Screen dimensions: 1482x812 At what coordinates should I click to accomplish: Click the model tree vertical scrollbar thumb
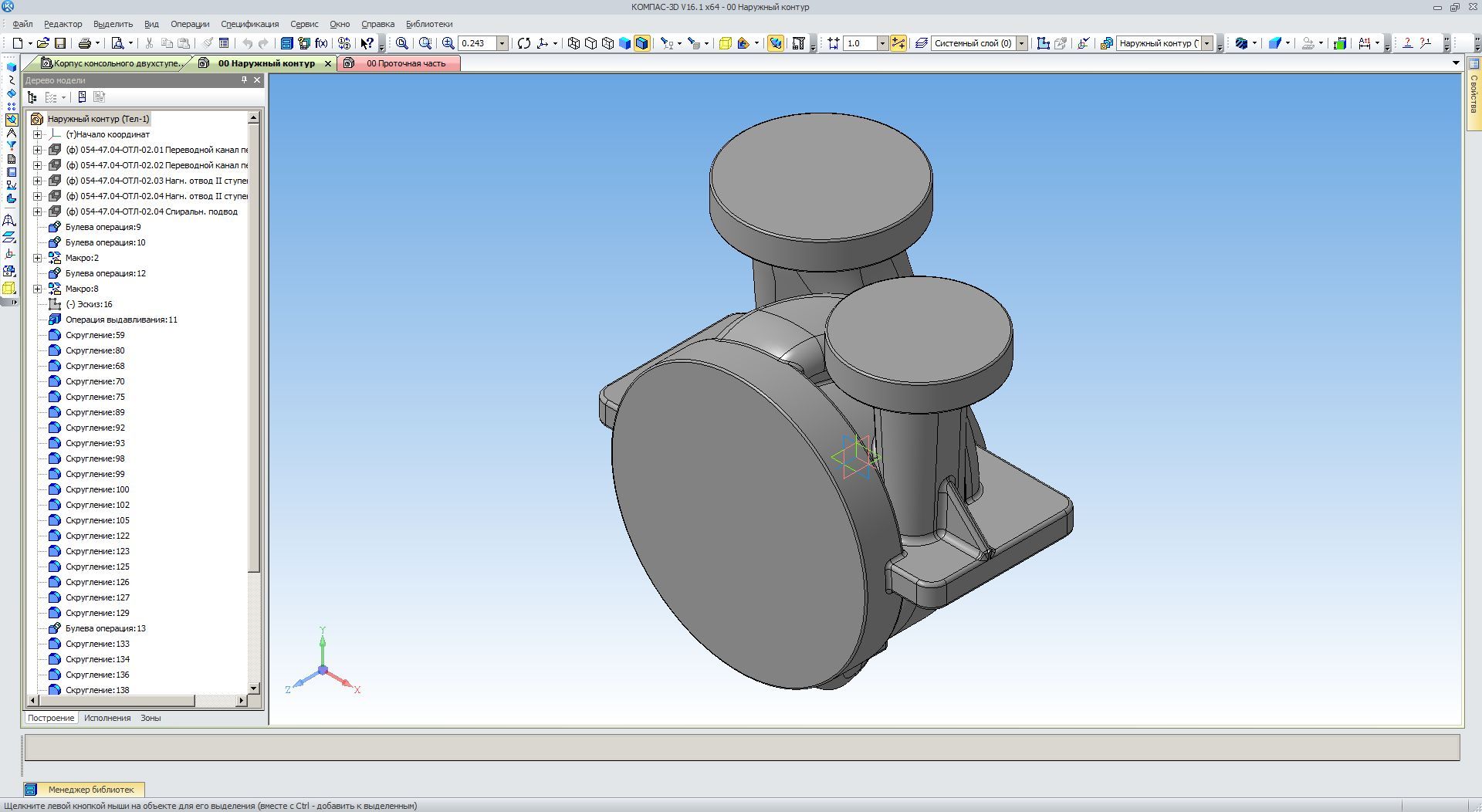point(253,347)
